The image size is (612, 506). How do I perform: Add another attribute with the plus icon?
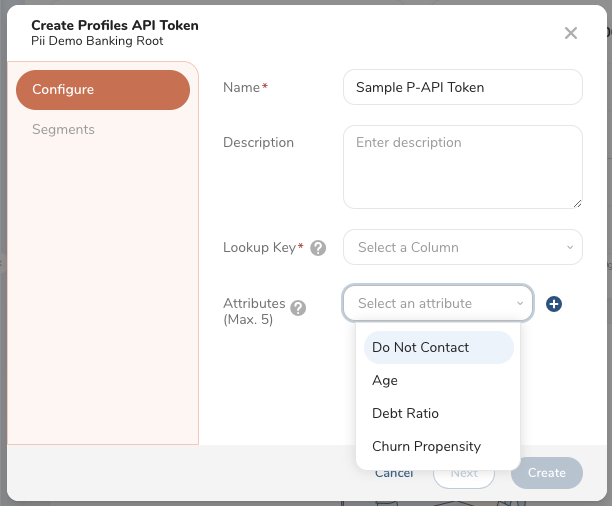click(554, 304)
